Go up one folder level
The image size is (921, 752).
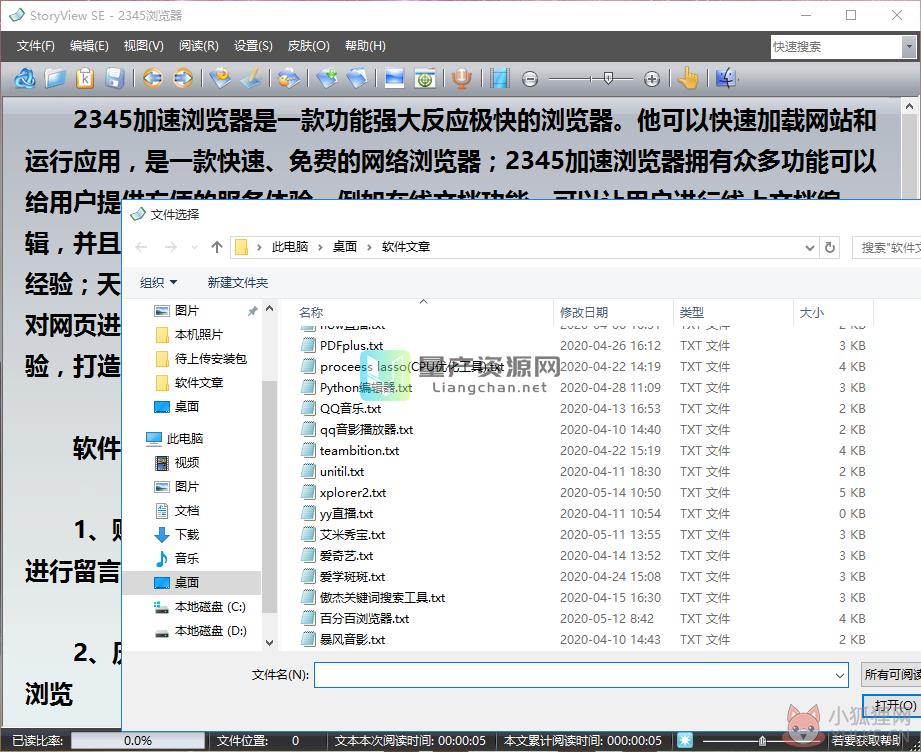(x=217, y=247)
